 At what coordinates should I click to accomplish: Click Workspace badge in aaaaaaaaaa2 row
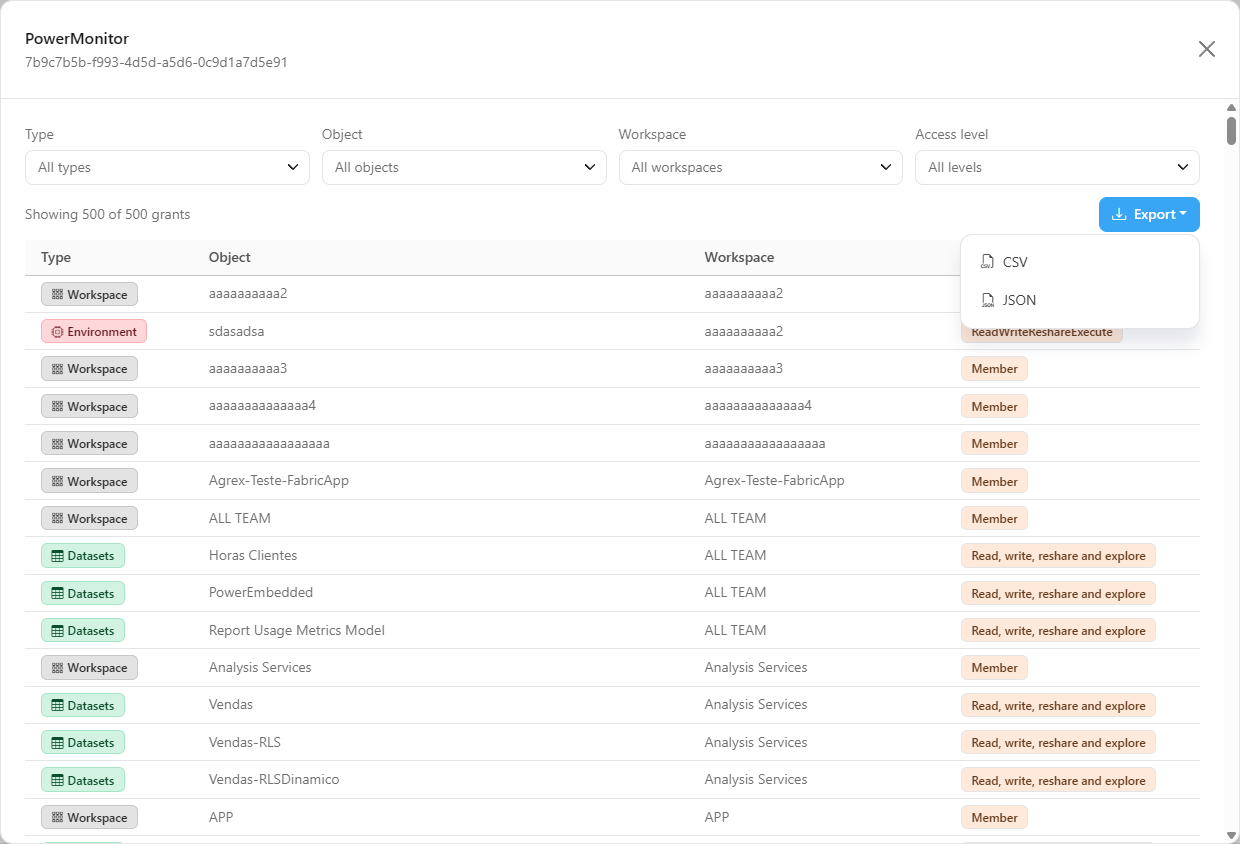coord(89,294)
